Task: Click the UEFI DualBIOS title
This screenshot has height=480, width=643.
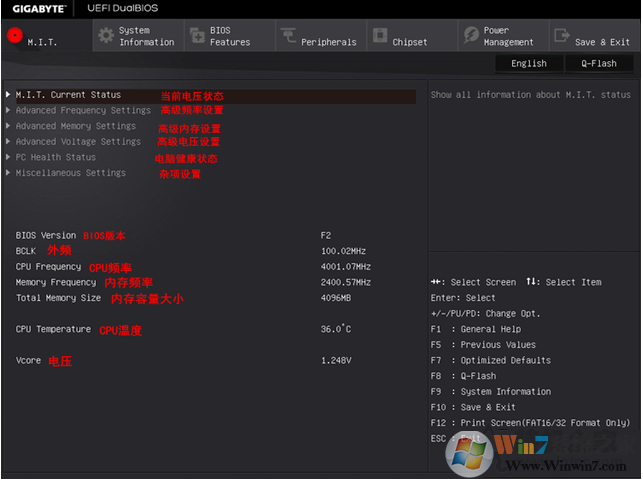Action: 122,8
